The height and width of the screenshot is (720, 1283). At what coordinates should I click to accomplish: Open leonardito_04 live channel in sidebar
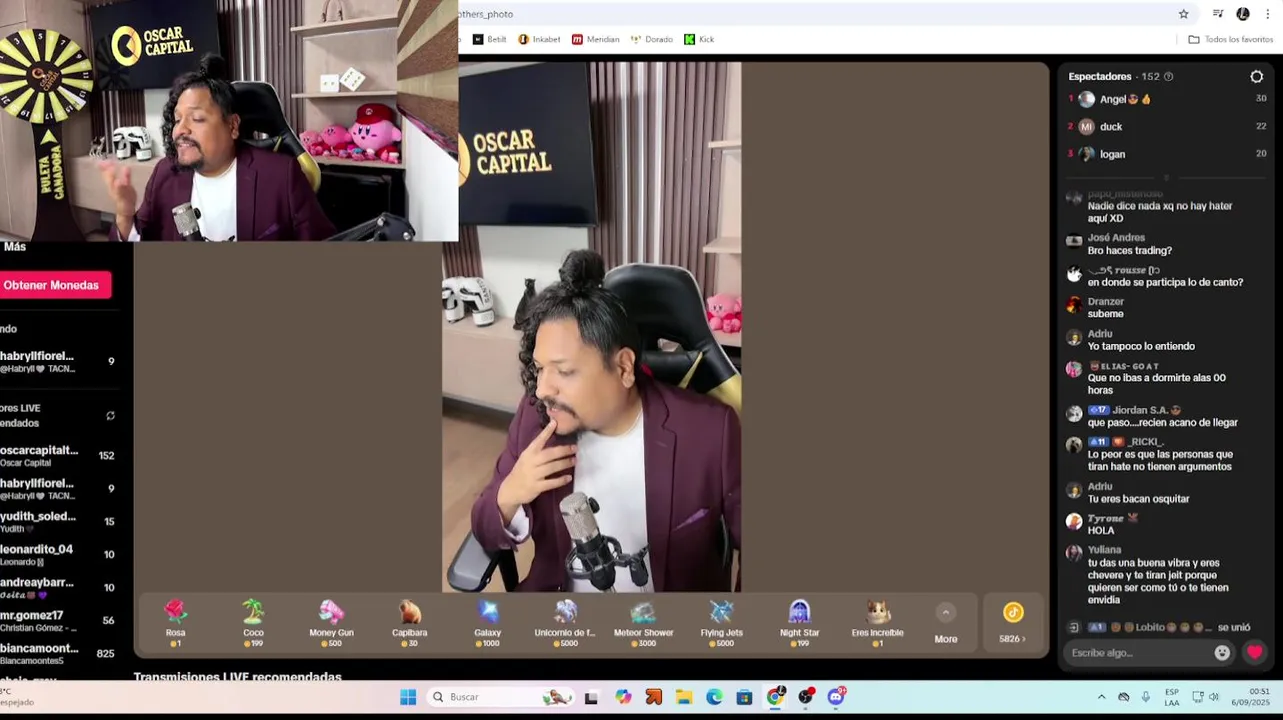[x=60, y=555]
